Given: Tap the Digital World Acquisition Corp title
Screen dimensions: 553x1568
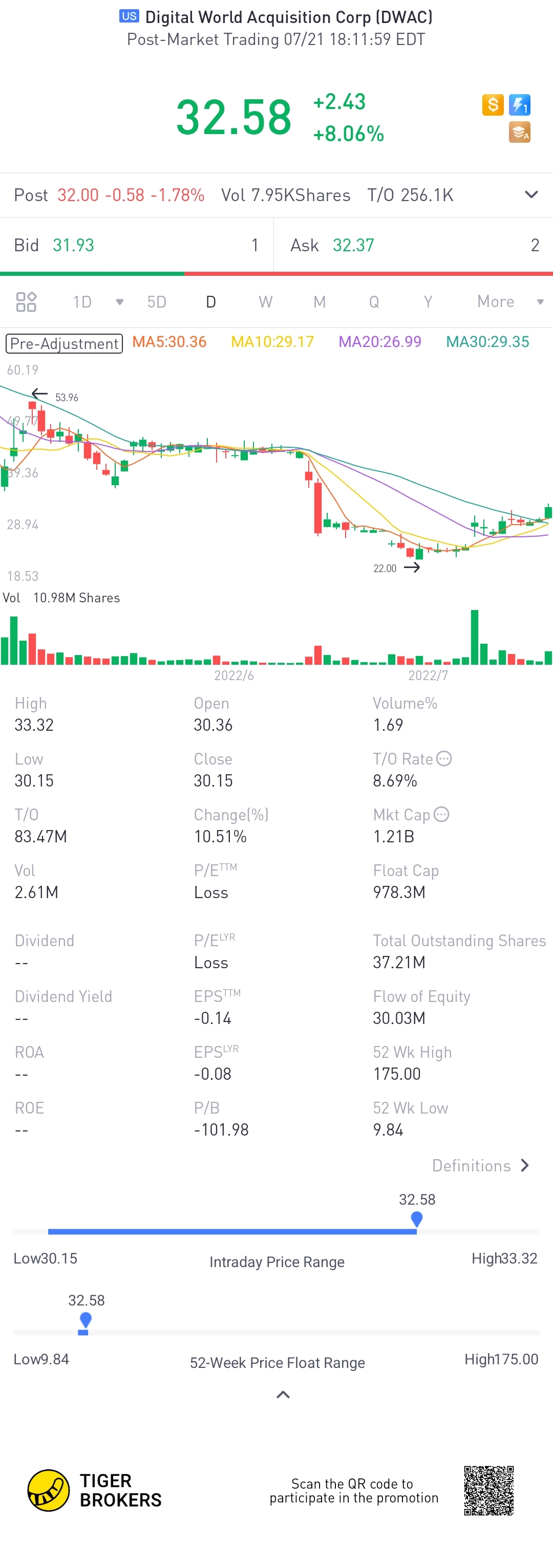Looking at the screenshot, I should 289,17.
